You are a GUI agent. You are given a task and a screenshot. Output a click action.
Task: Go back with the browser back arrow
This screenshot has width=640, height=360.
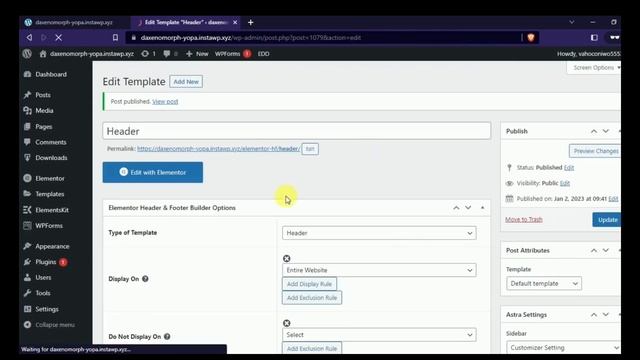(29, 38)
